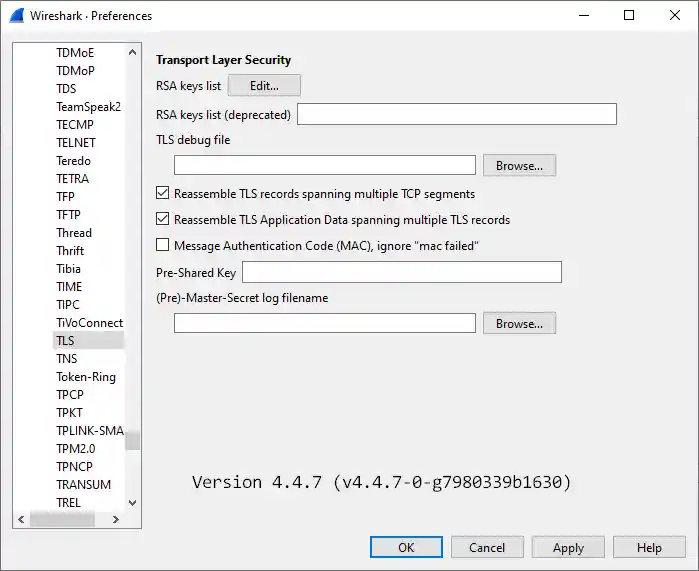Select TREL protocol
This screenshot has height=571, width=699.
pos(68,502)
